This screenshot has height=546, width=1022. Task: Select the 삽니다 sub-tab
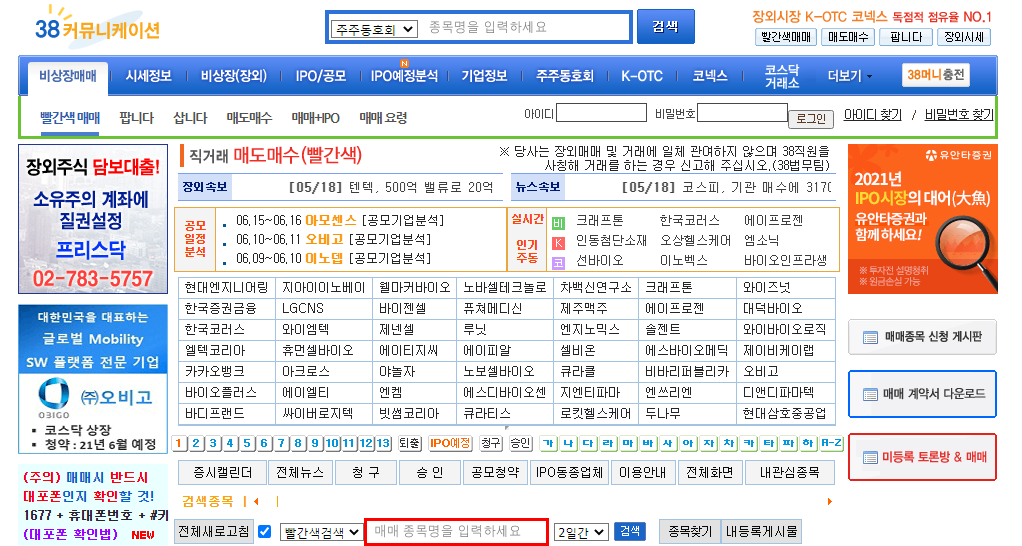pos(190,118)
